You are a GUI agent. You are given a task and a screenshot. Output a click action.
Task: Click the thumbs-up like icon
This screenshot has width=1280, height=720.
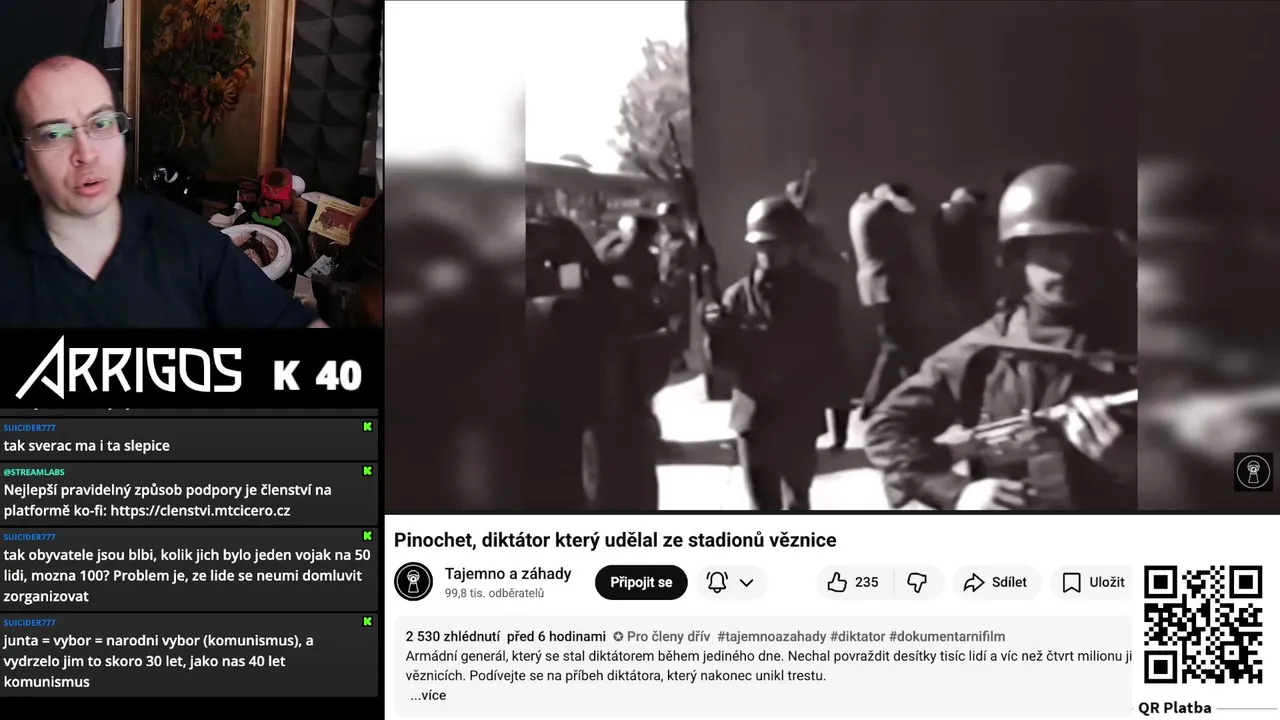(837, 582)
